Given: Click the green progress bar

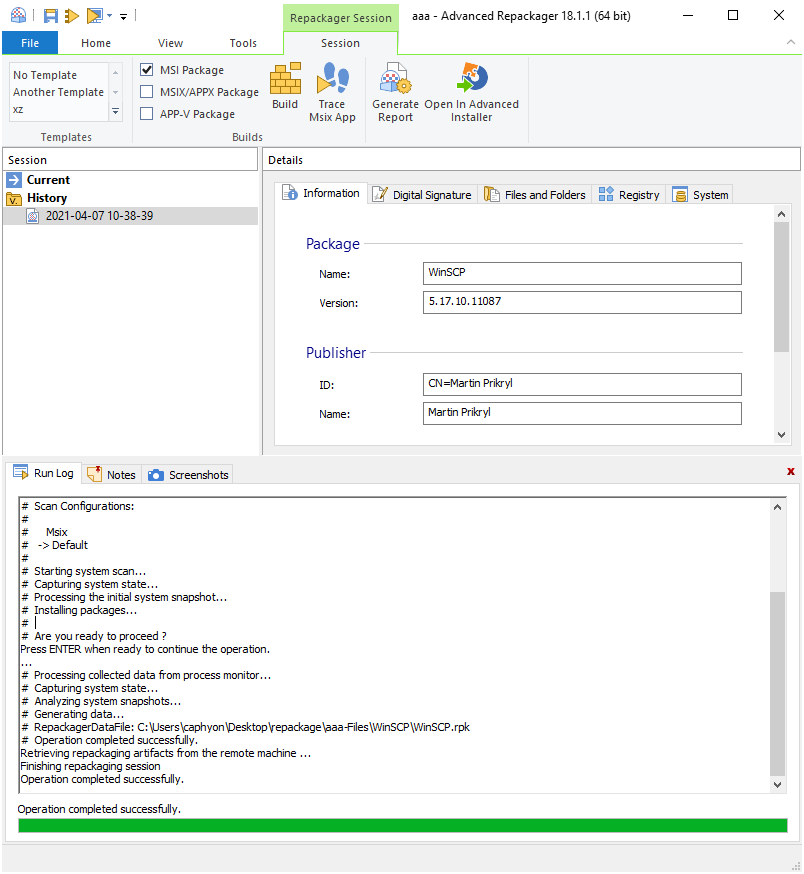Looking at the screenshot, I should (x=403, y=825).
